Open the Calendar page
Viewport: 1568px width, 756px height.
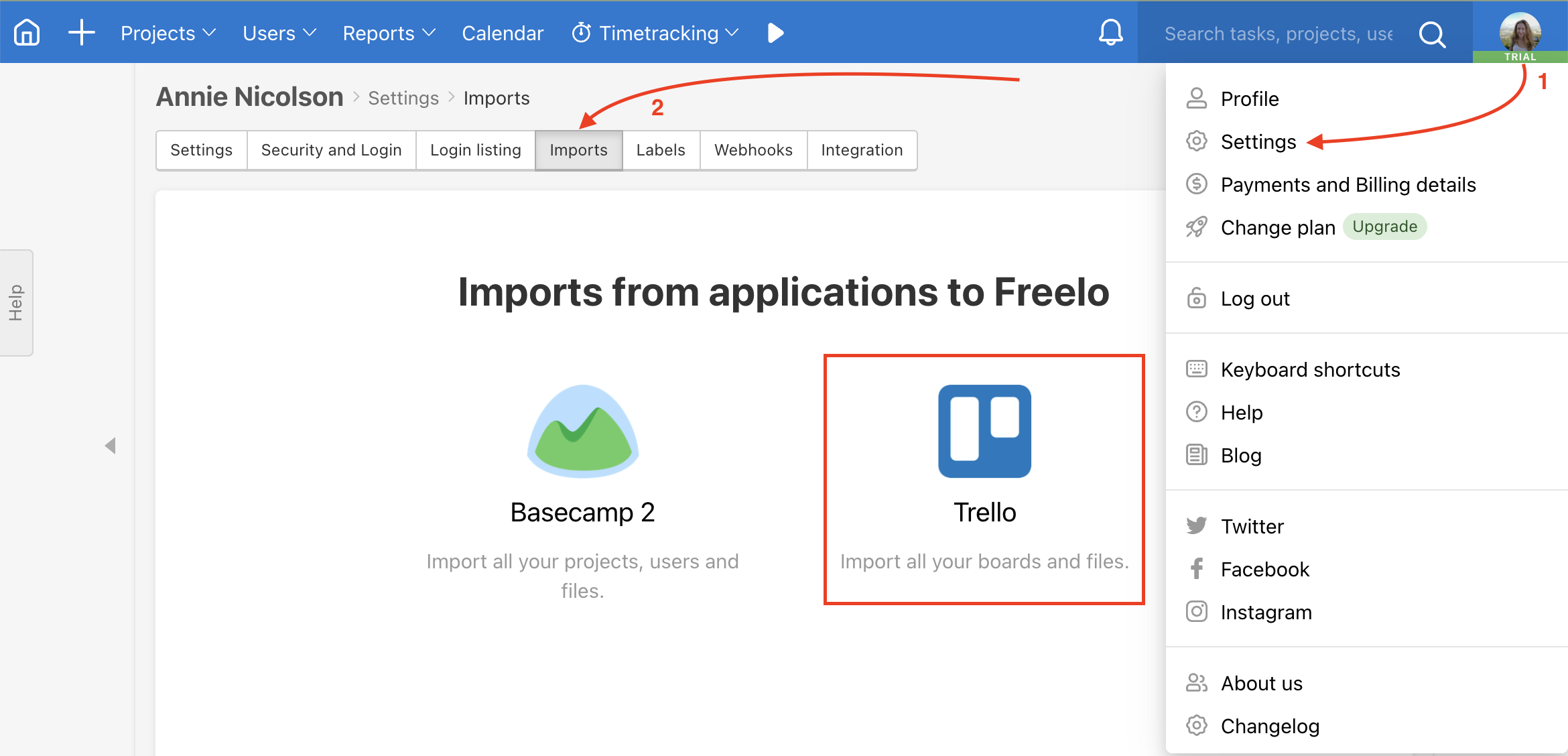[503, 33]
